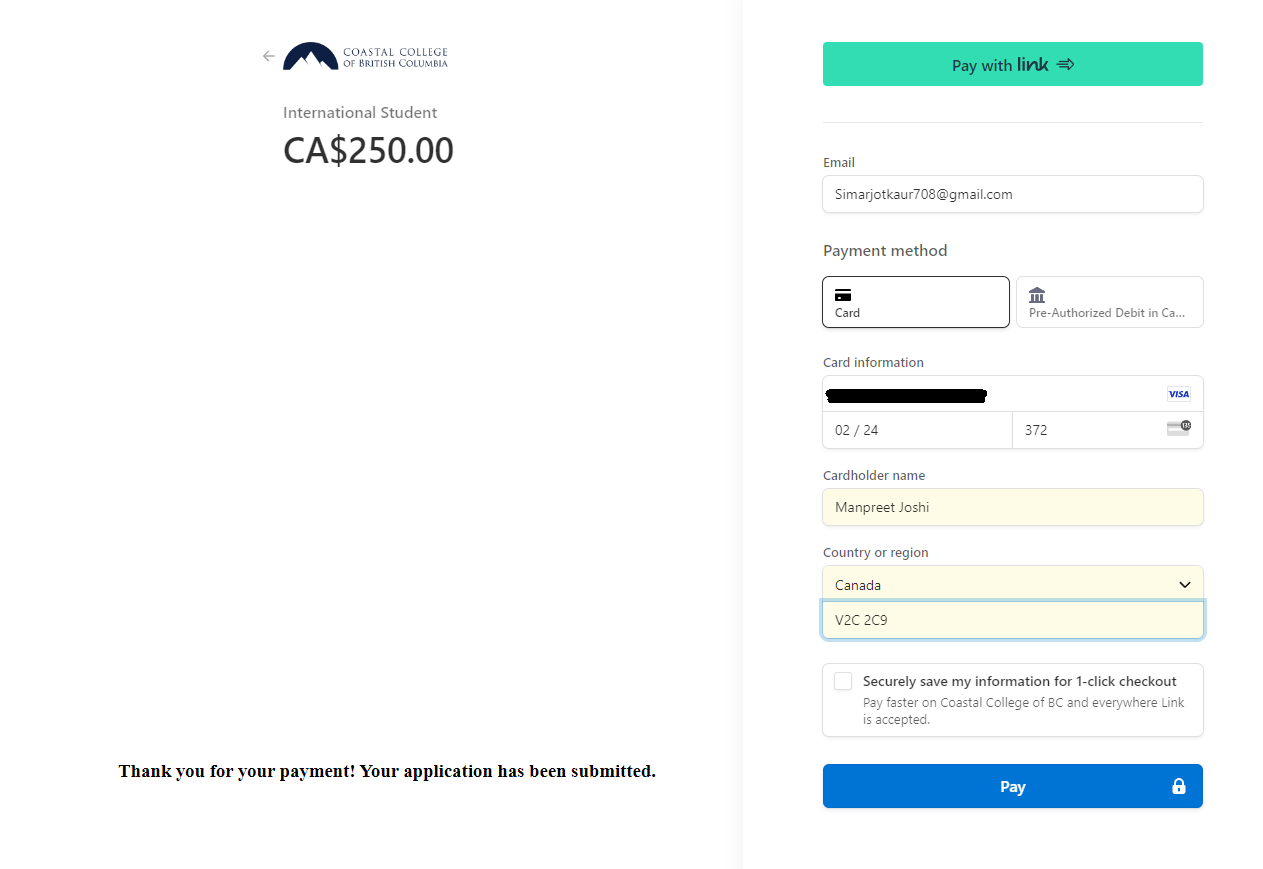Select Pre-Authorized Debit in Canada tab
1263x869 pixels.
1110,302
